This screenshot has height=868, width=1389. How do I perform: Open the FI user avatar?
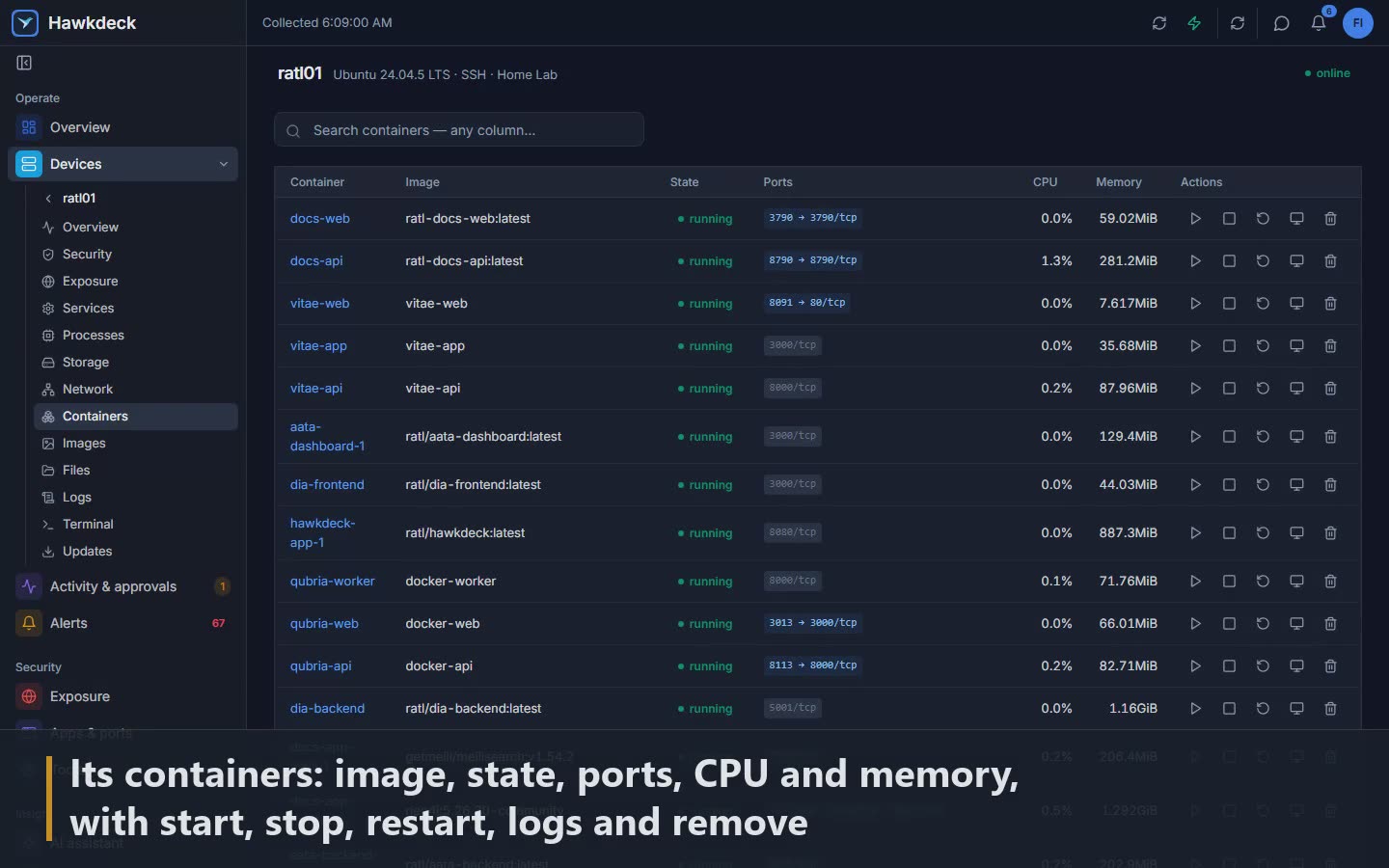coord(1357,23)
